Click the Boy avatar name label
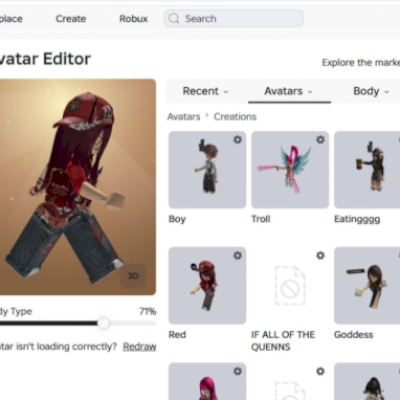The width and height of the screenshot is (400, 400). 177,219
